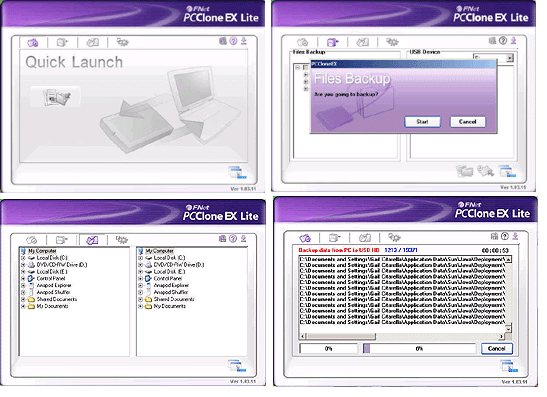Click horizontal scrollbar thumb under backup log
Screen dimensions: 547x397
(341, 336)
